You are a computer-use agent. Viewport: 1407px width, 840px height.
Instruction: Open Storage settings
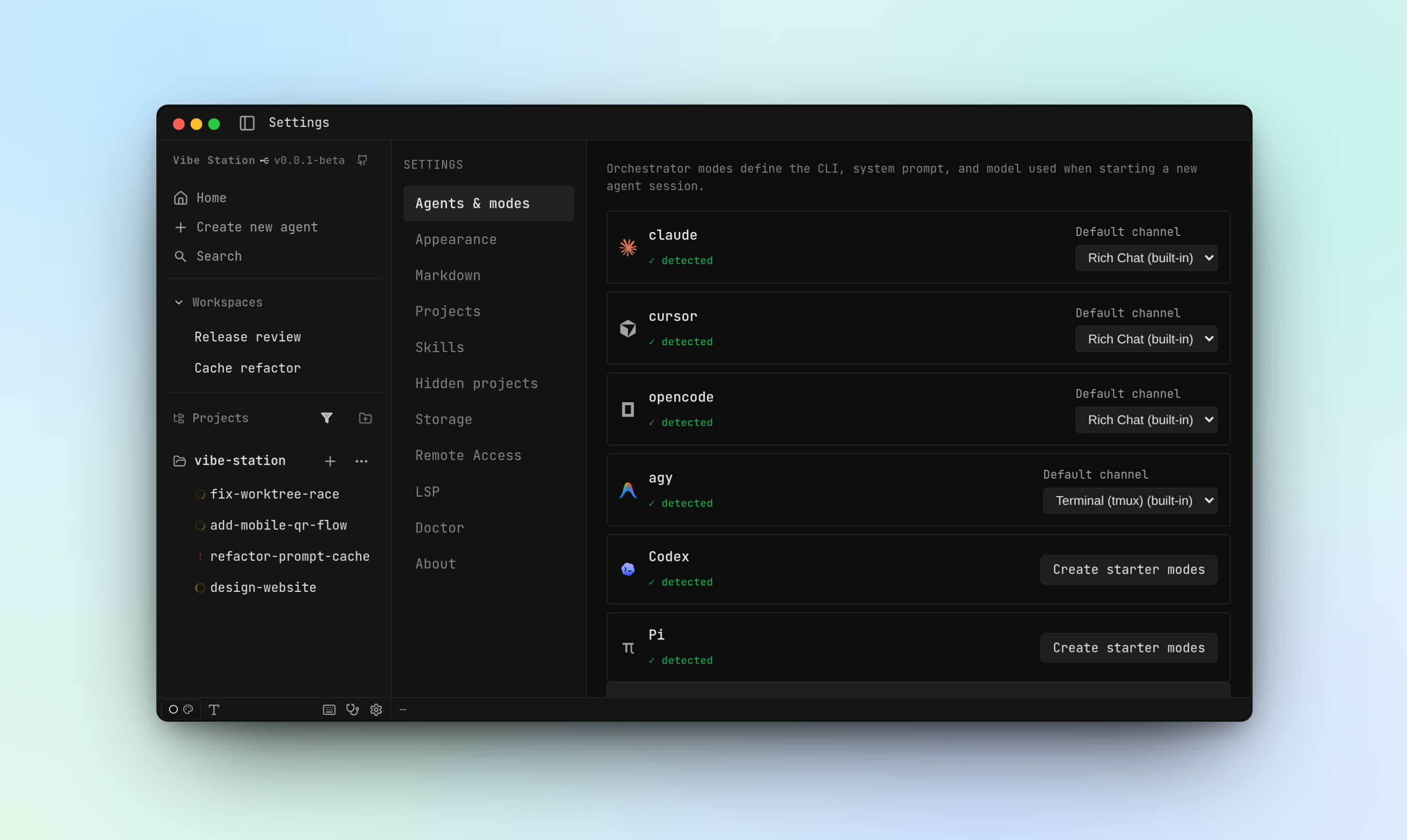489,420
